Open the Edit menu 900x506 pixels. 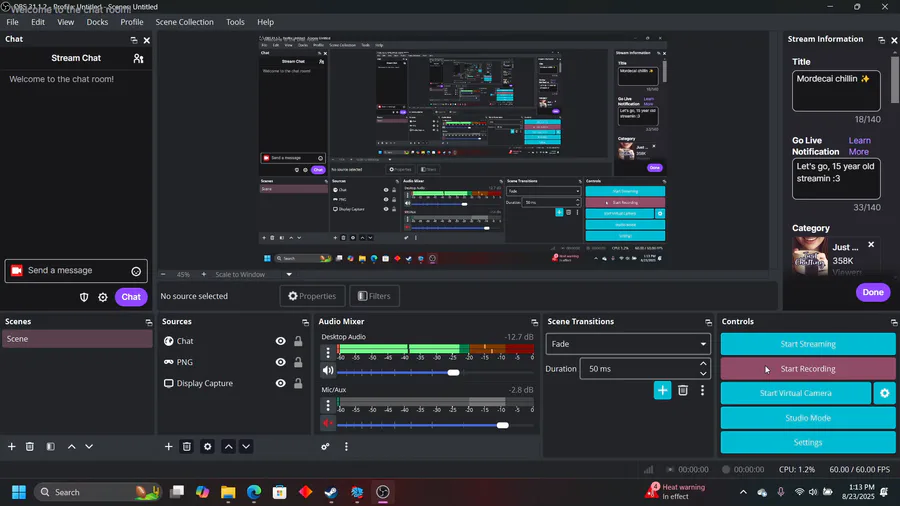[38, 22]
